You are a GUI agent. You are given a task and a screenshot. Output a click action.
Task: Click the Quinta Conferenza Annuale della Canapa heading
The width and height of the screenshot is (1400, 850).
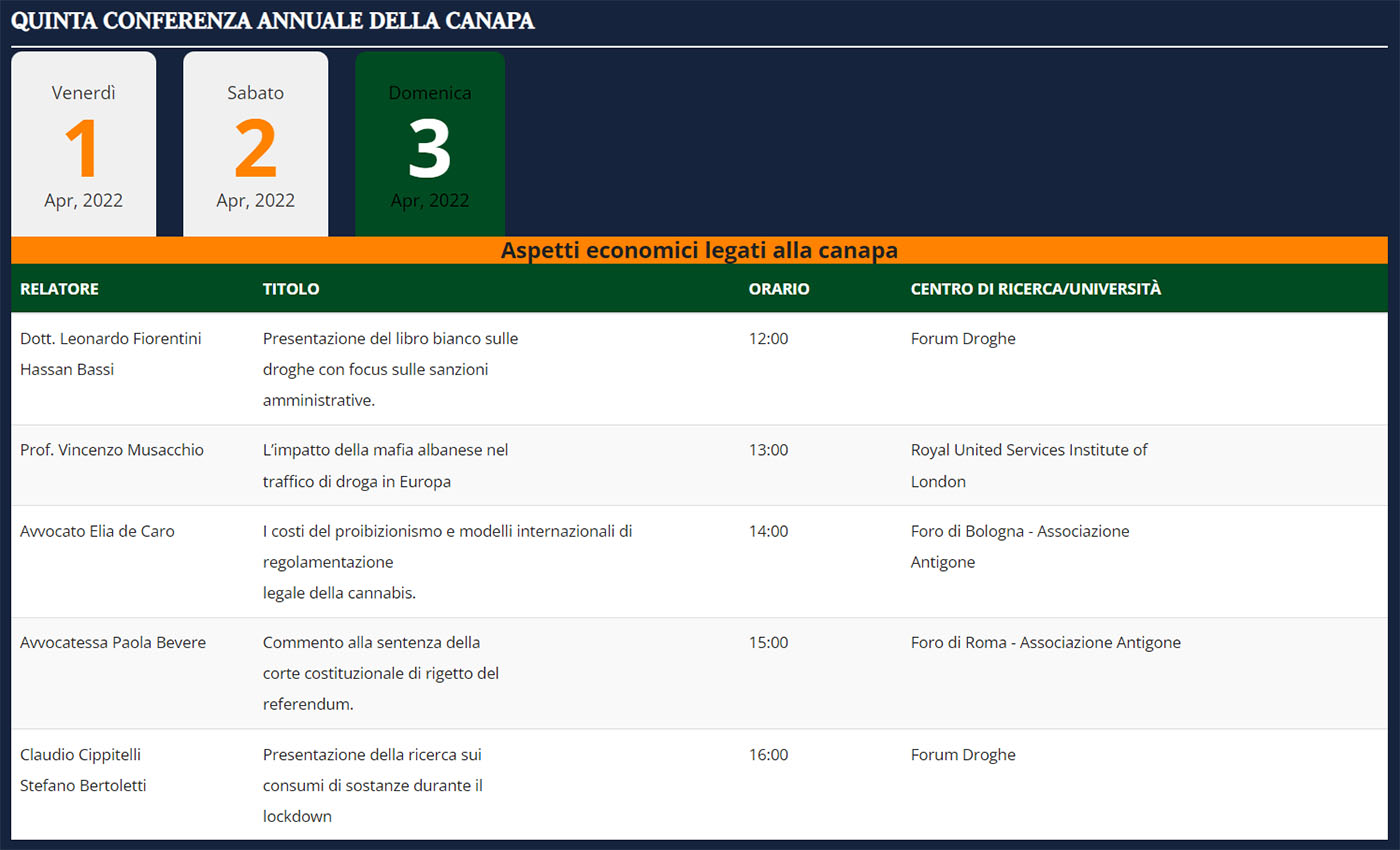(273, 22)
